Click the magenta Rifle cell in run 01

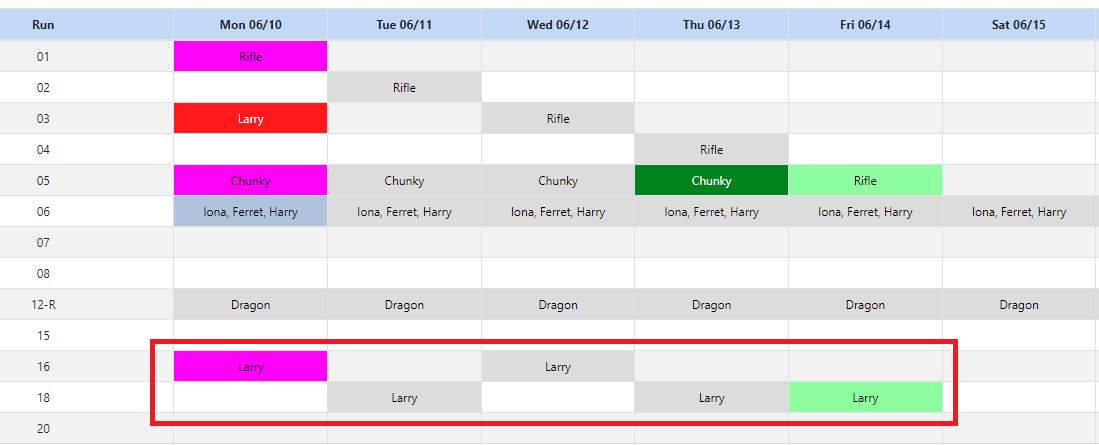(250, 57)
